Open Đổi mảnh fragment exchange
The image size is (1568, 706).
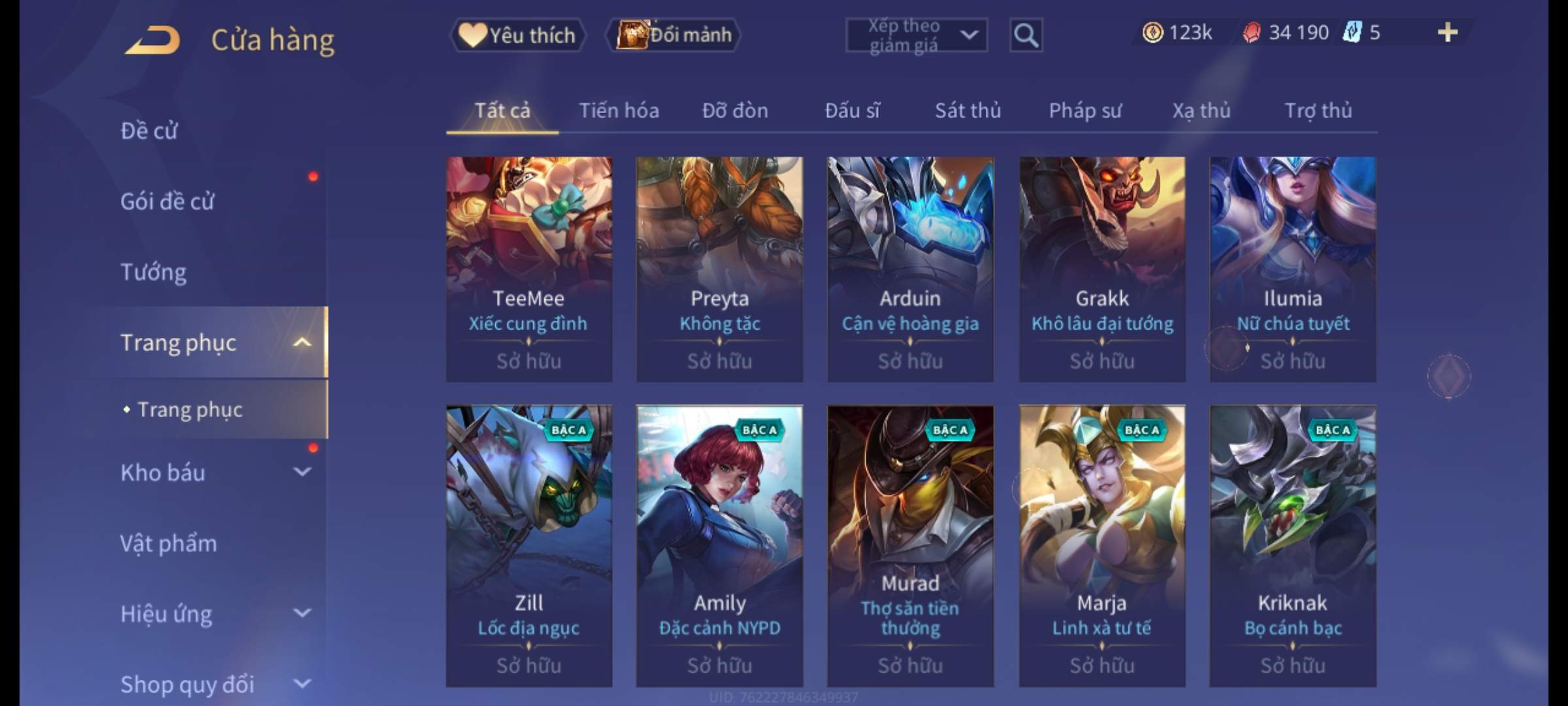tap(674, 35)
